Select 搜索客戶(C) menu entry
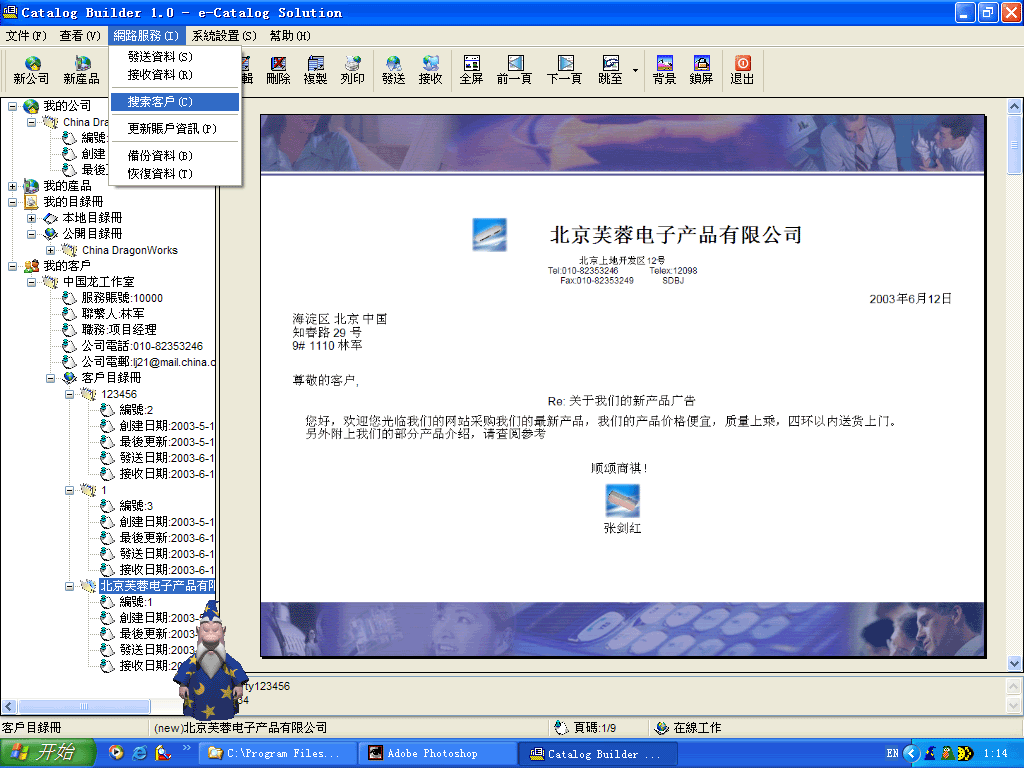 174,102
